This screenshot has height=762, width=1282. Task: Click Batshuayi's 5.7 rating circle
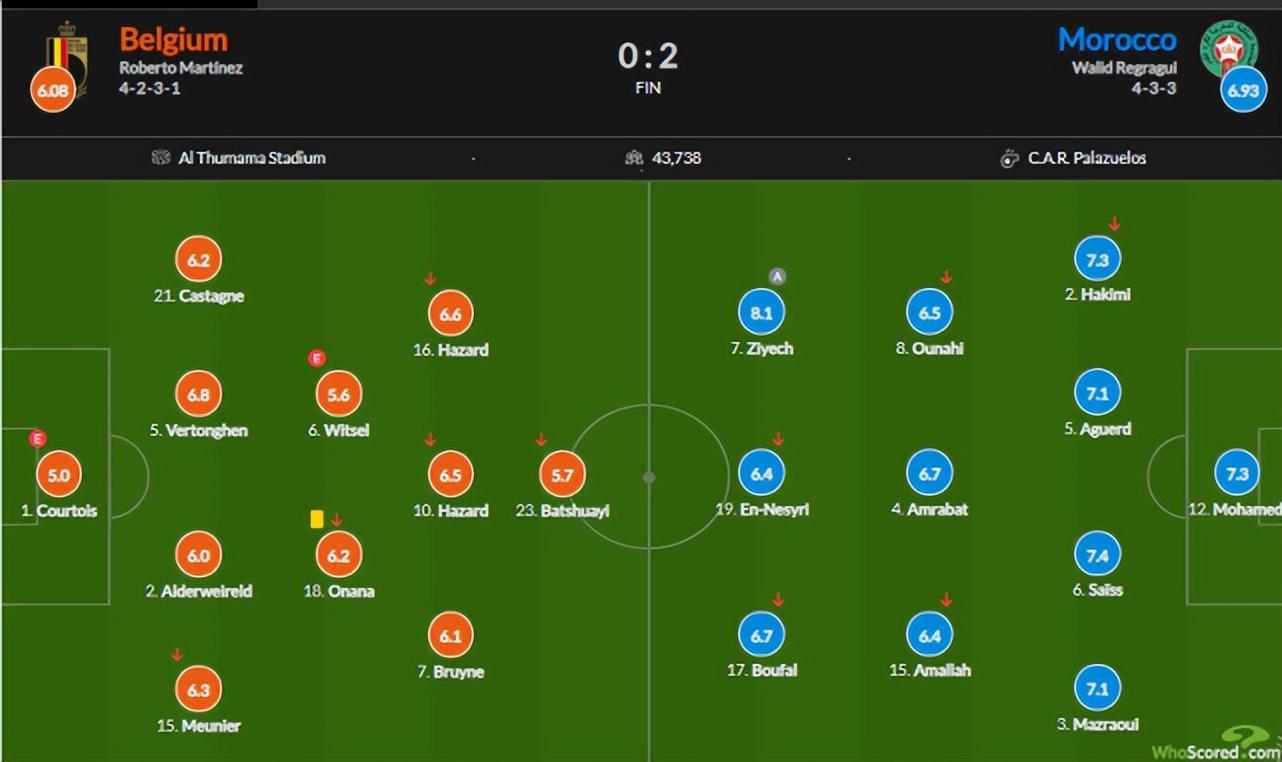click(x=562, y=475)
